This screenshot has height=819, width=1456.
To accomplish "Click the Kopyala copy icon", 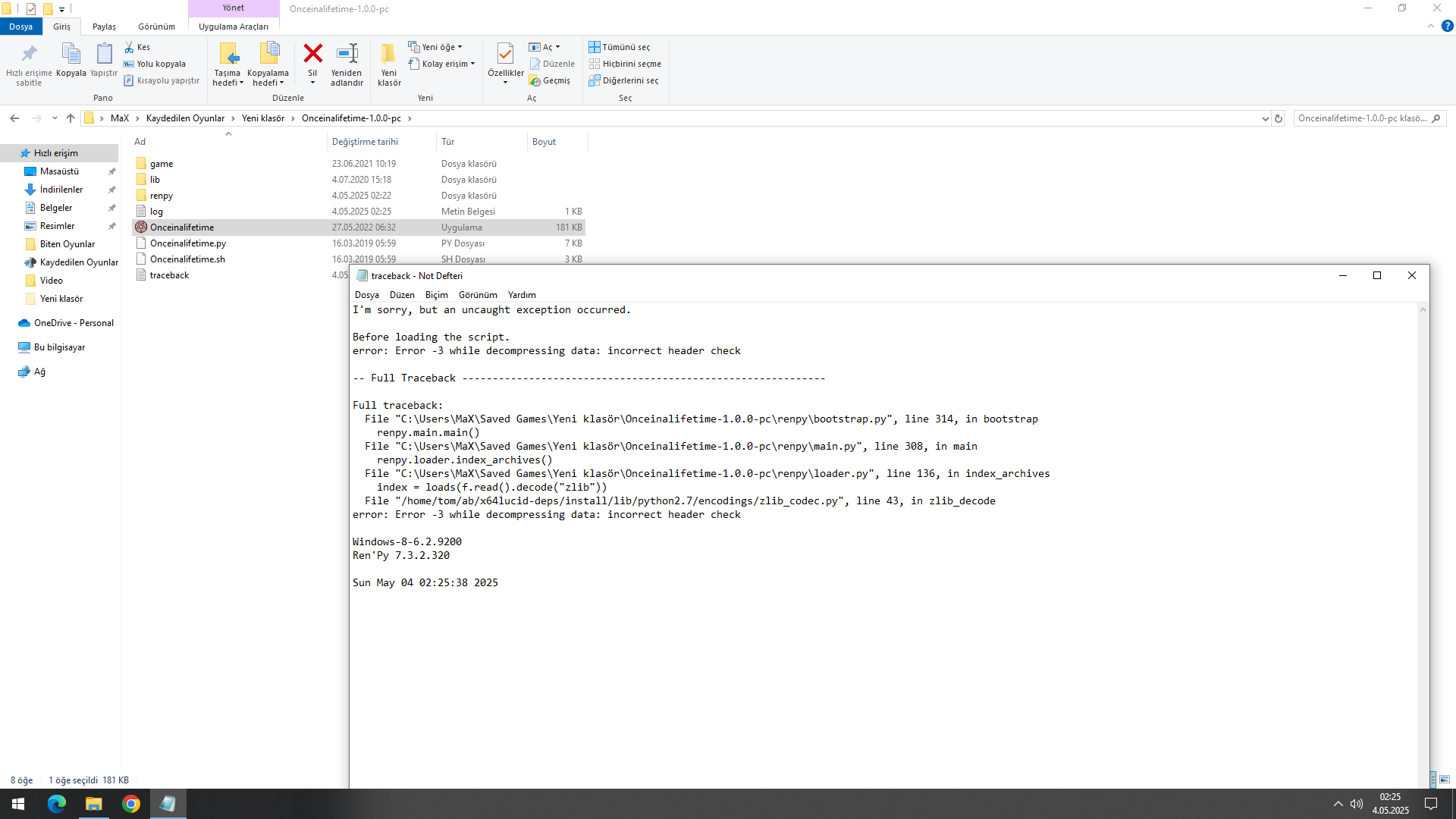I will 71,54.
